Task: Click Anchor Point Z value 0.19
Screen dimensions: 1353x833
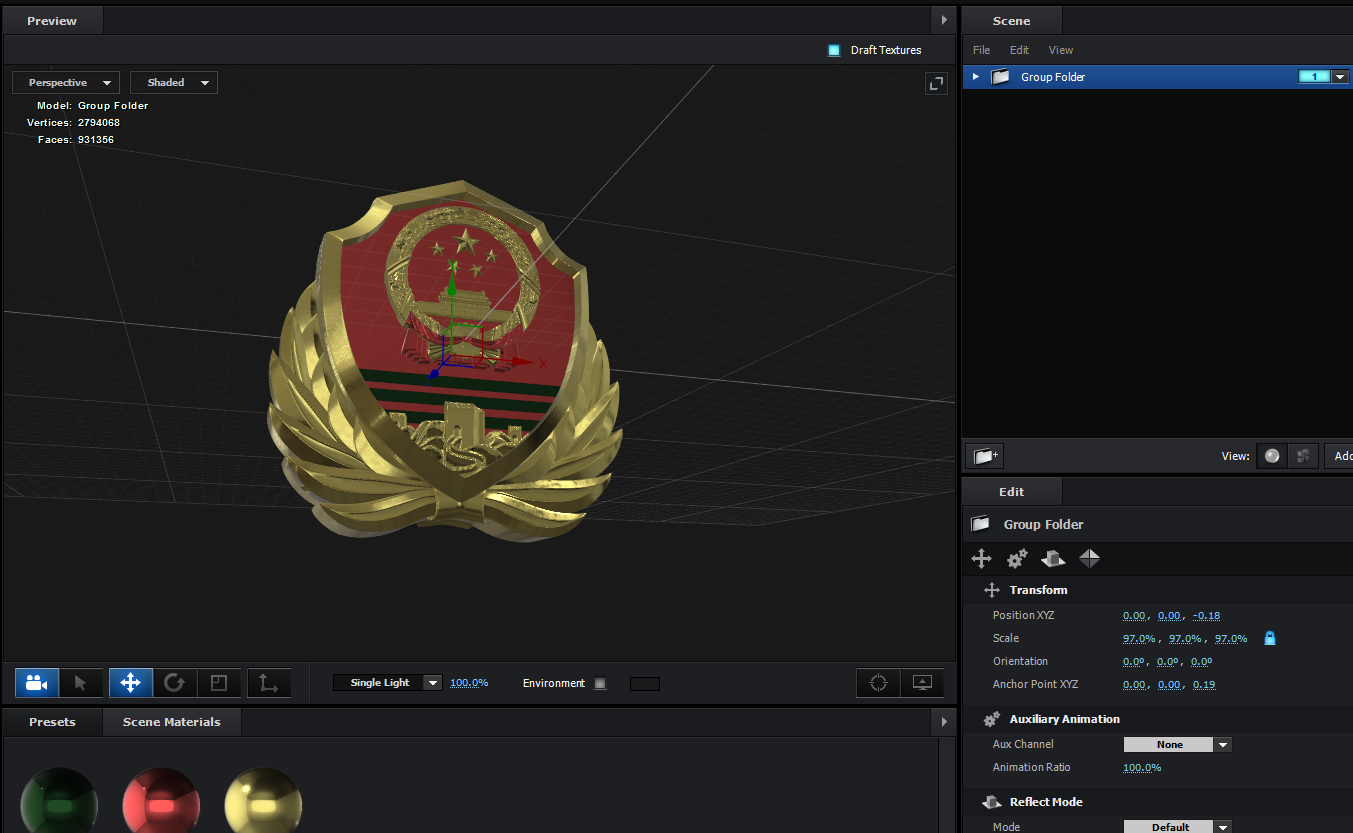Action: (x=1204, y=685)
